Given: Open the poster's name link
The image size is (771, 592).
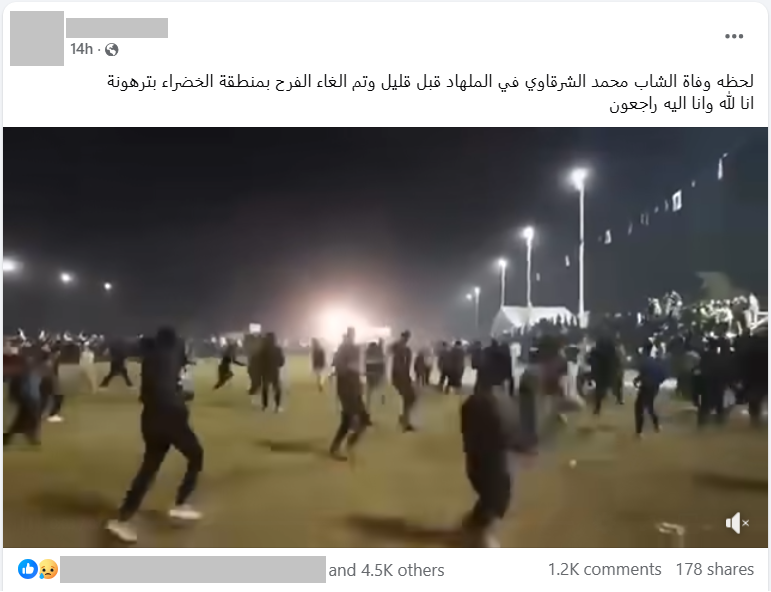Looking at the screenshot, I should (117, 28).
